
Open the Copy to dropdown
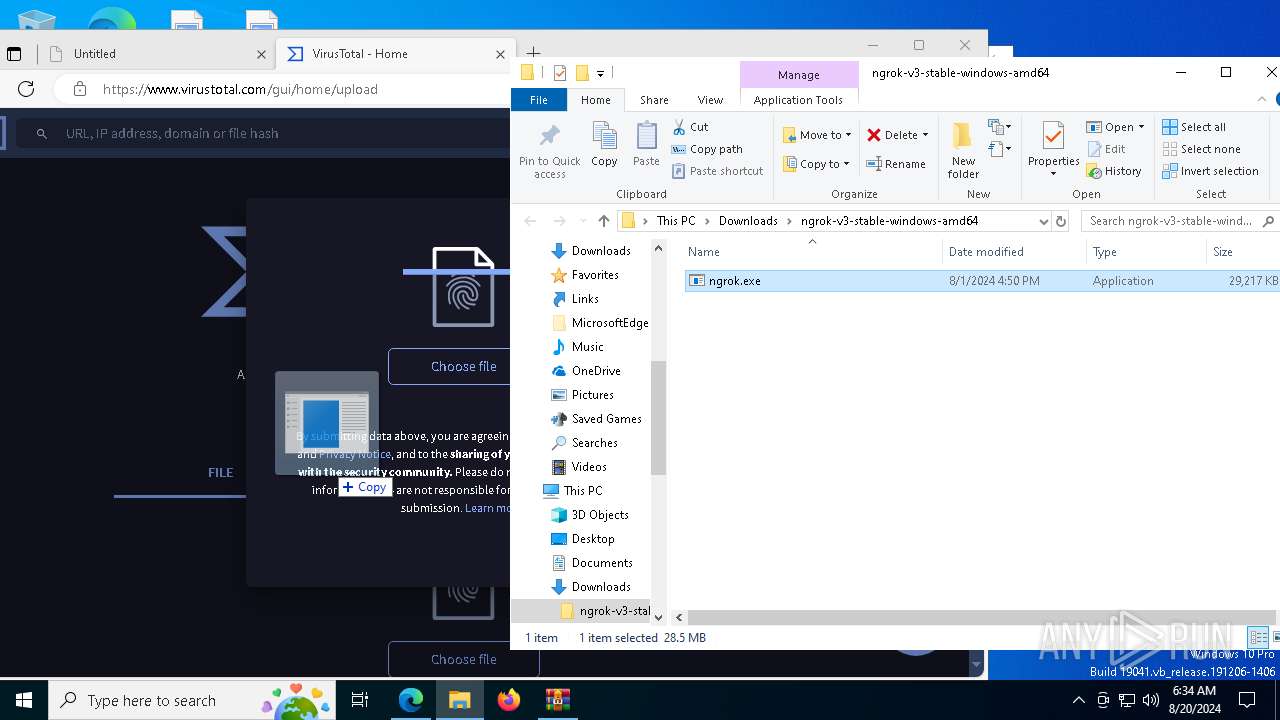pos(816,164)
